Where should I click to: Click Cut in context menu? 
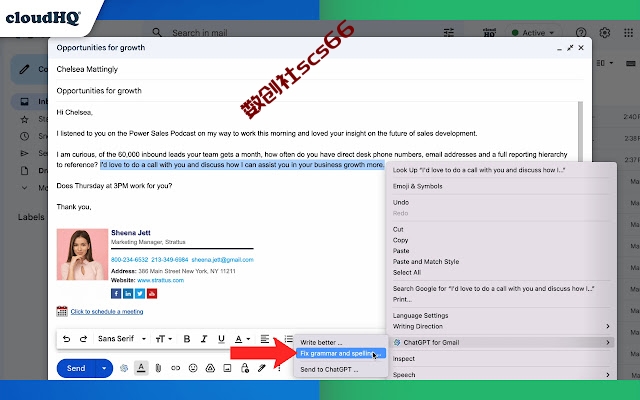tap(398, 229)
